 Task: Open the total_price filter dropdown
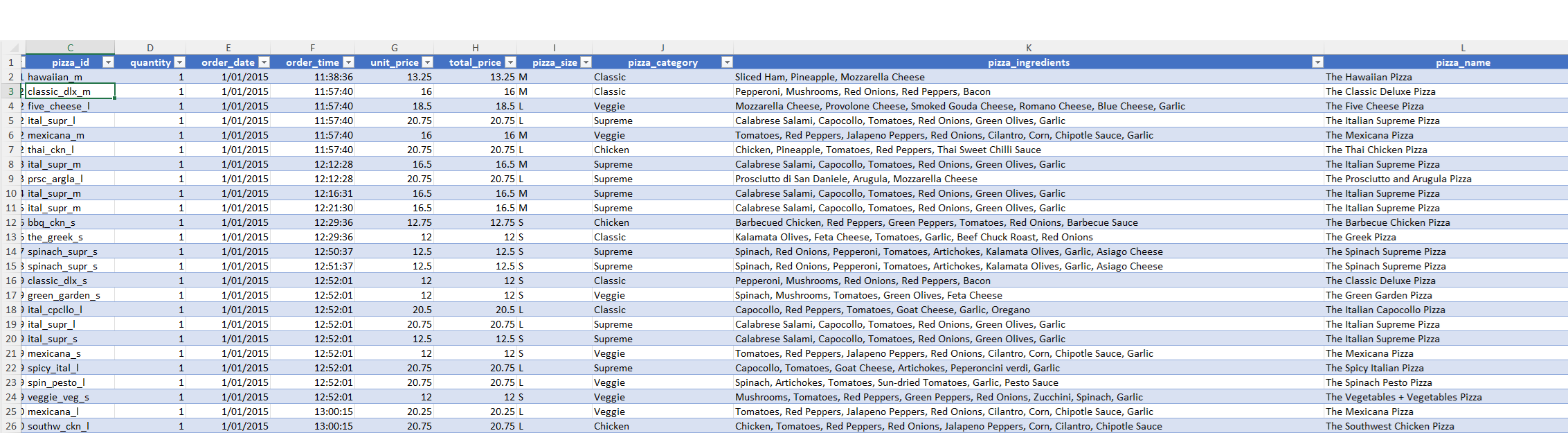click(510, 62)
